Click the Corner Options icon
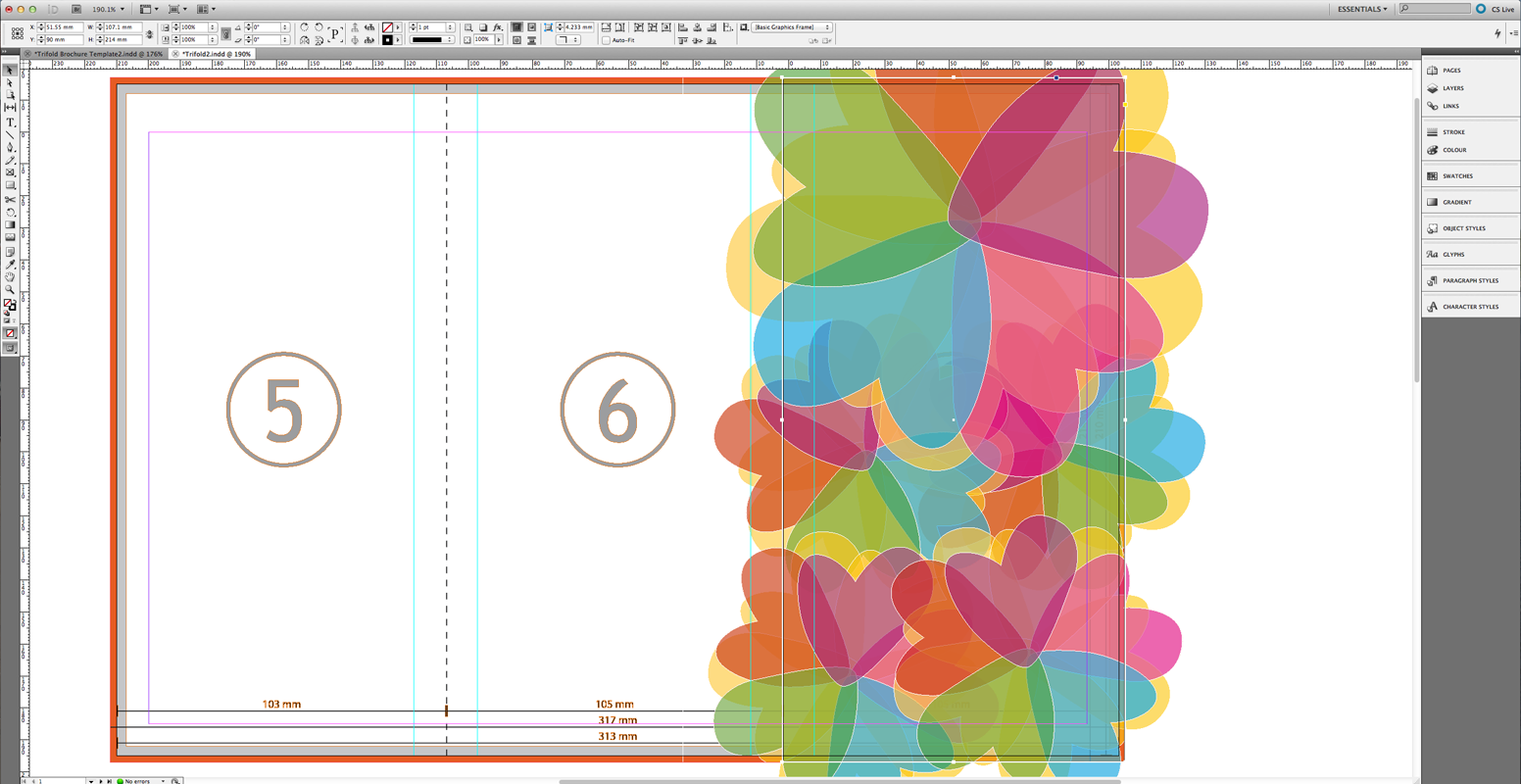This screenshot has height=784, width=1521. [548, 26]
